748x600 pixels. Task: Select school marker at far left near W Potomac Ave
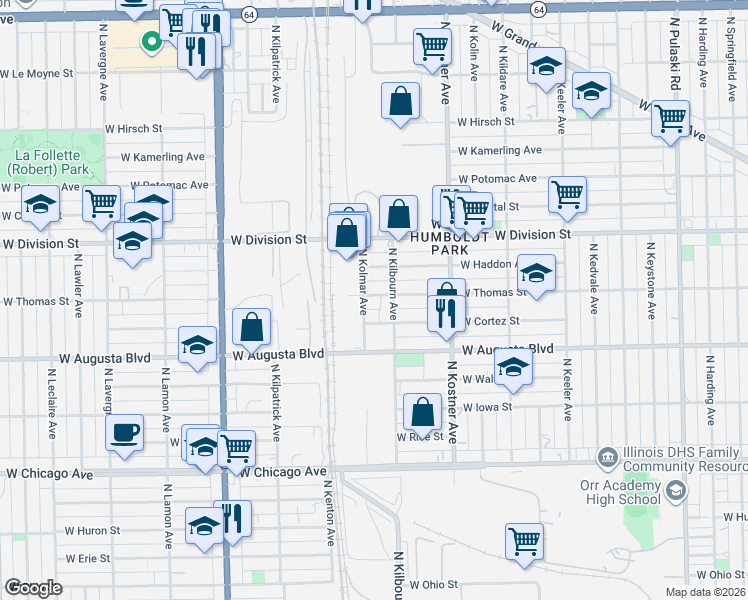41,207
